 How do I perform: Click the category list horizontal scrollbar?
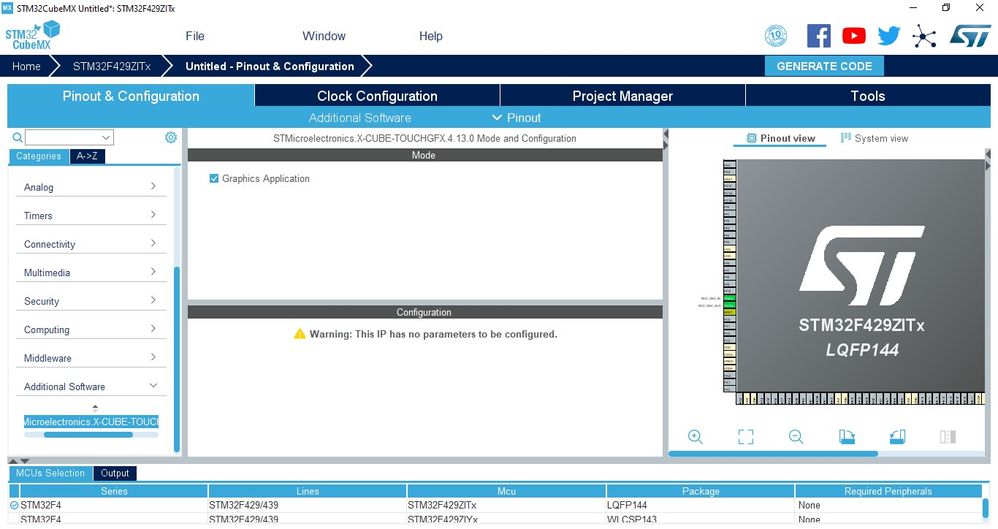[x=88, y=435]
